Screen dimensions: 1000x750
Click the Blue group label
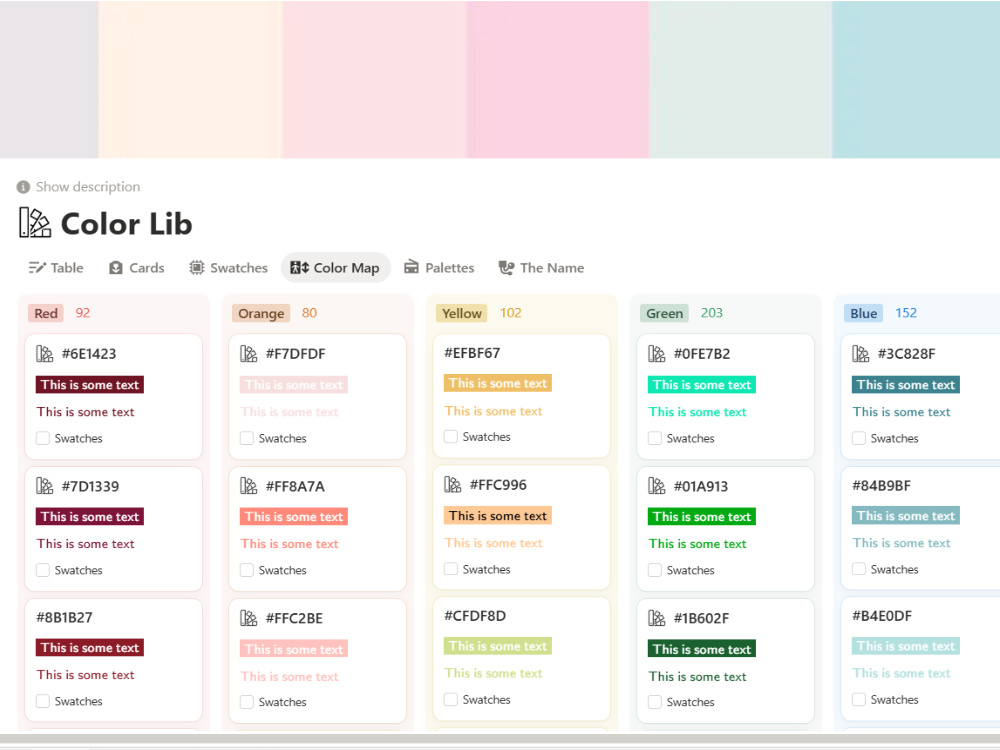tap(864, 313)
